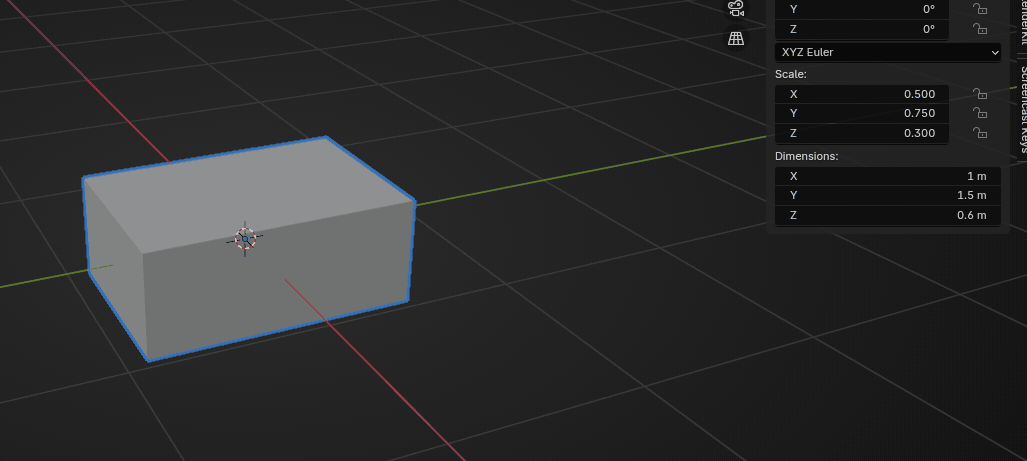Select the Scale Z field showing 0.300
This screenshot has height=461, width=1027.
[861, 134]
